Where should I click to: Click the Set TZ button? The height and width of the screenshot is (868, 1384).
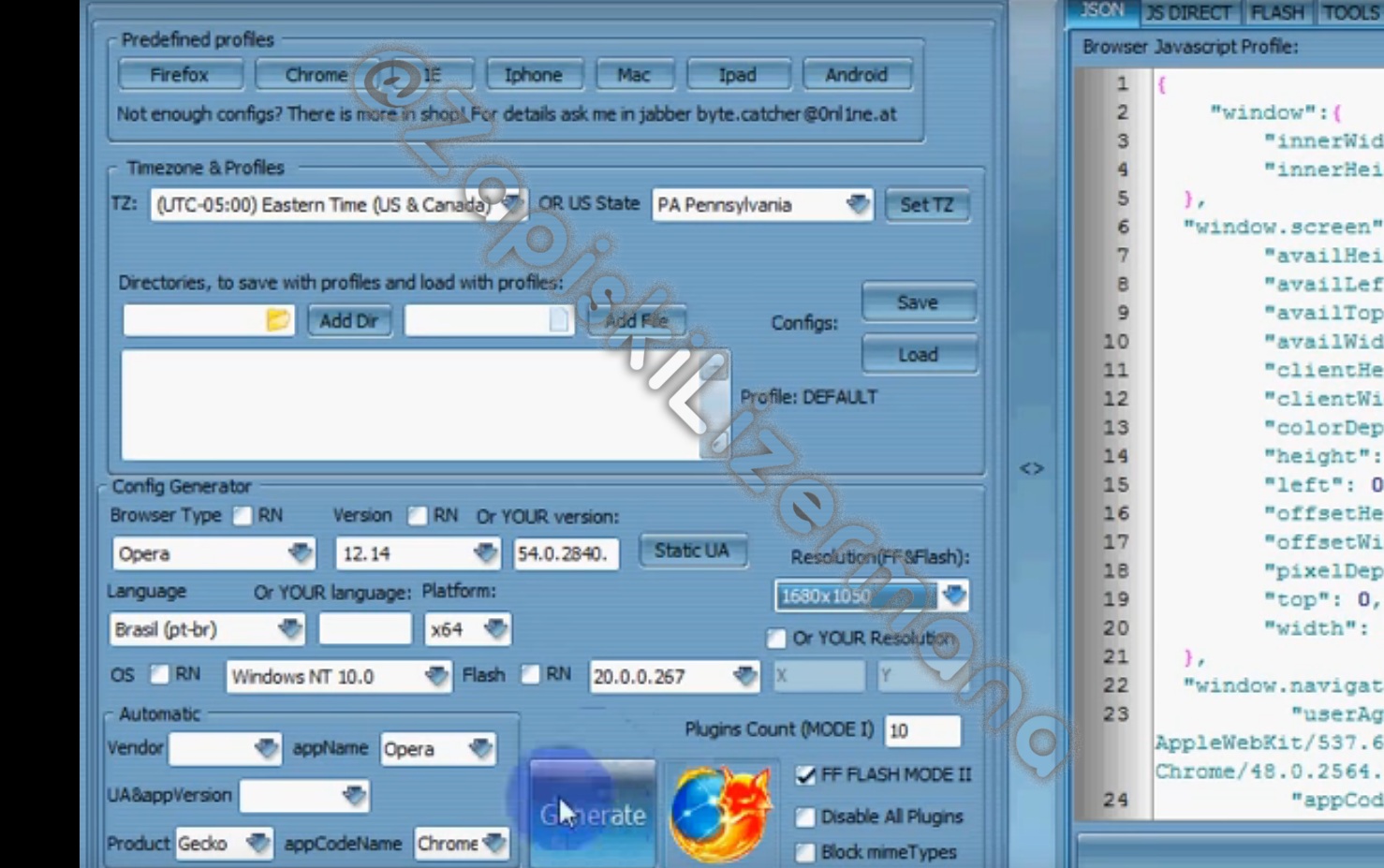click(x=927, y=205)
